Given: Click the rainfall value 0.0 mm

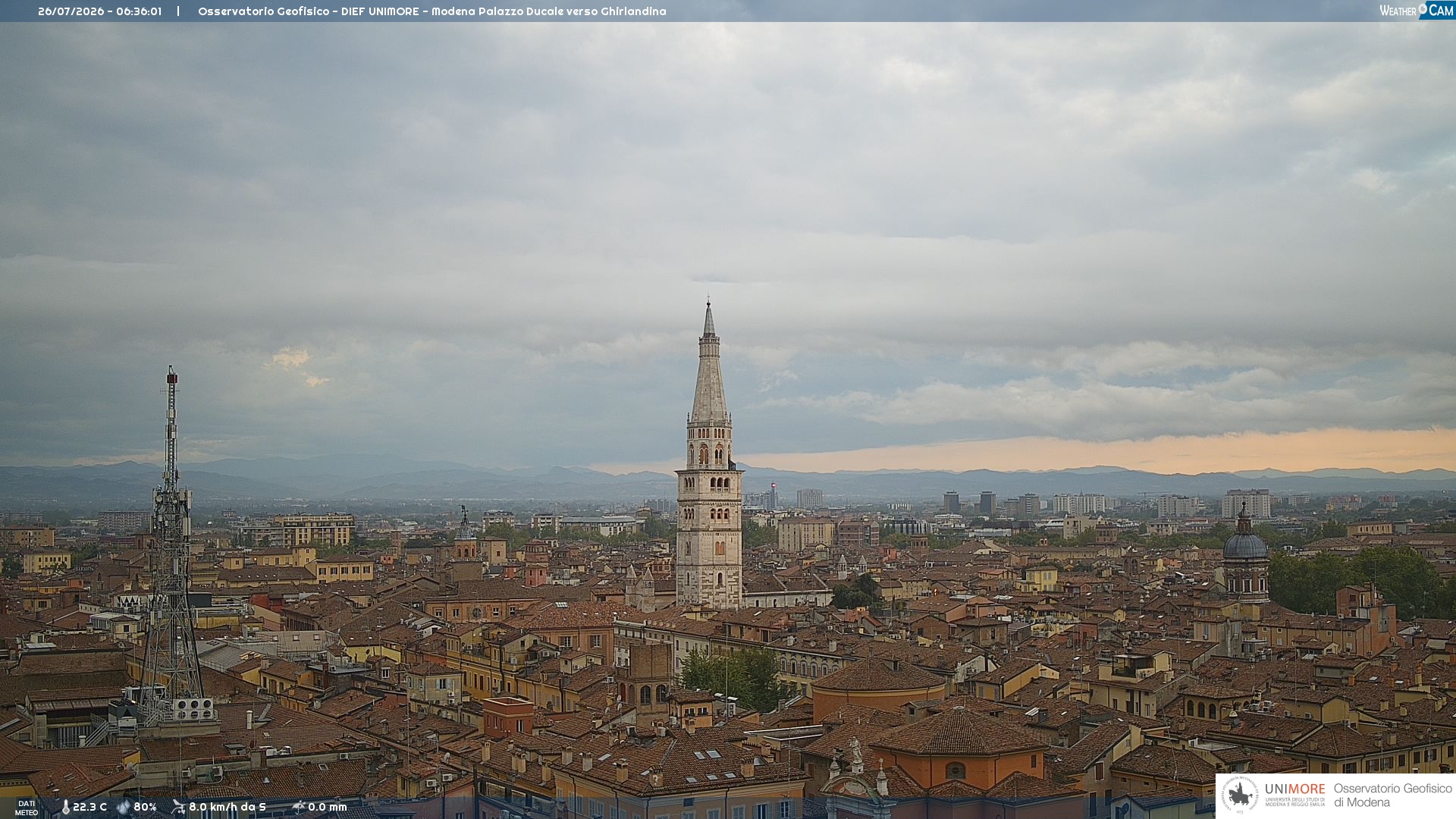Looking at the screenshot, I should click(328, 807).
